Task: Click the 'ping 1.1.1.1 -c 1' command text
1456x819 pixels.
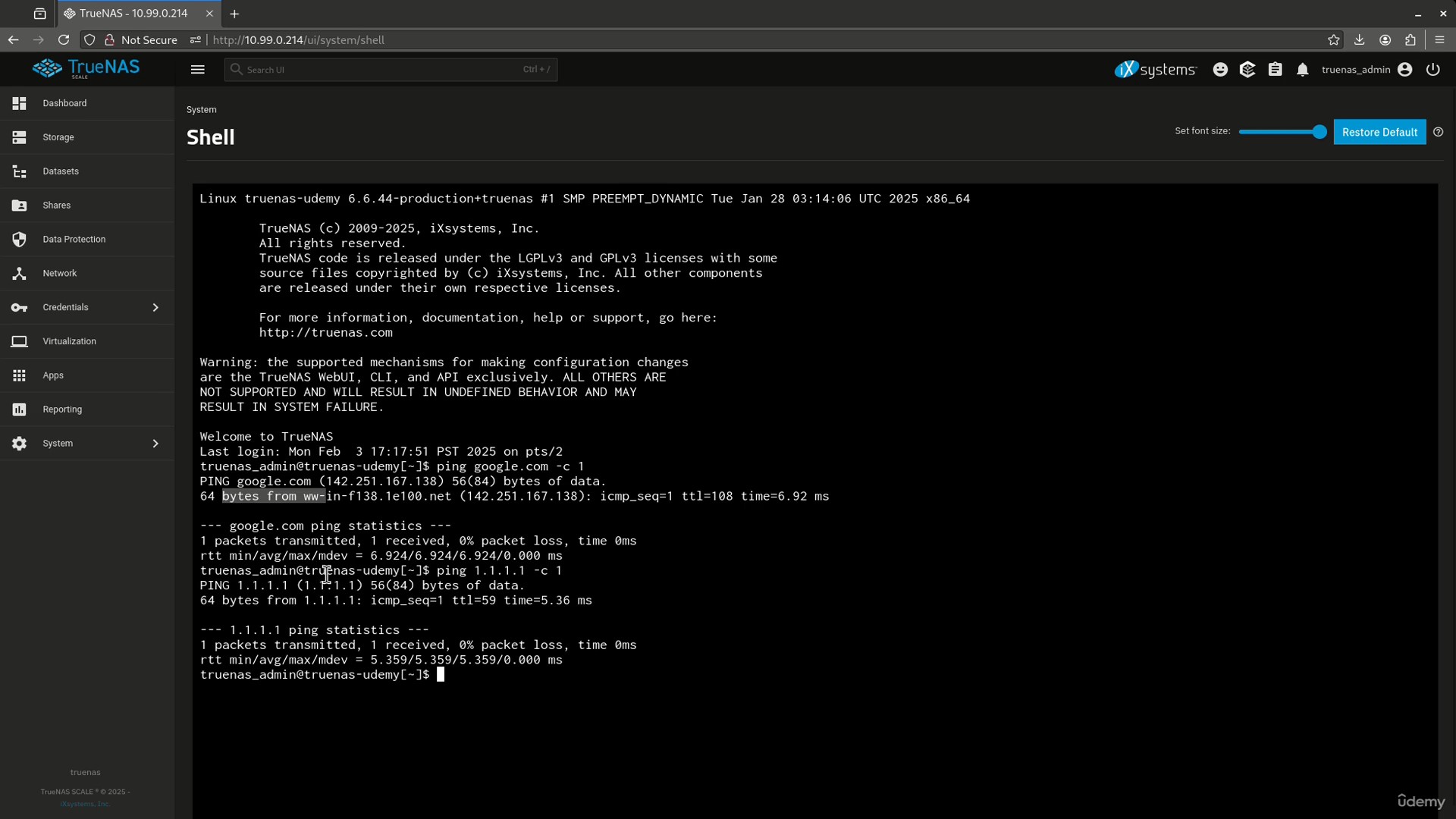Action: (499, 570)
